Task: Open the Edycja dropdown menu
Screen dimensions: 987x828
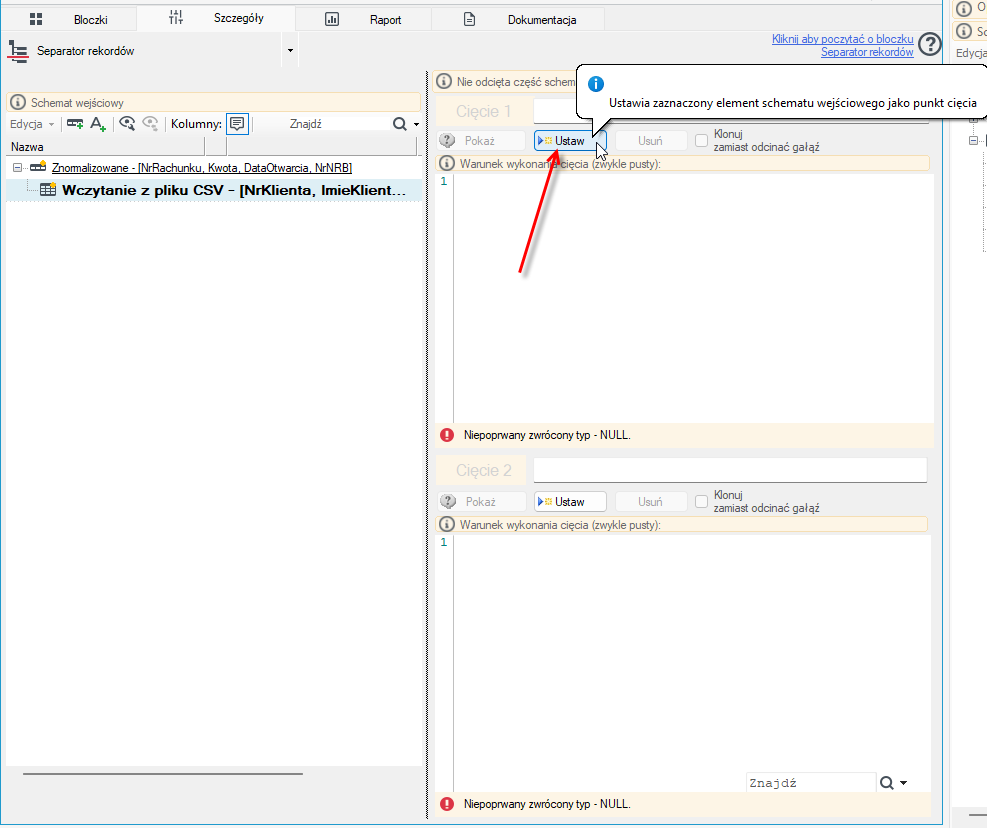Action: pos(32,124)
